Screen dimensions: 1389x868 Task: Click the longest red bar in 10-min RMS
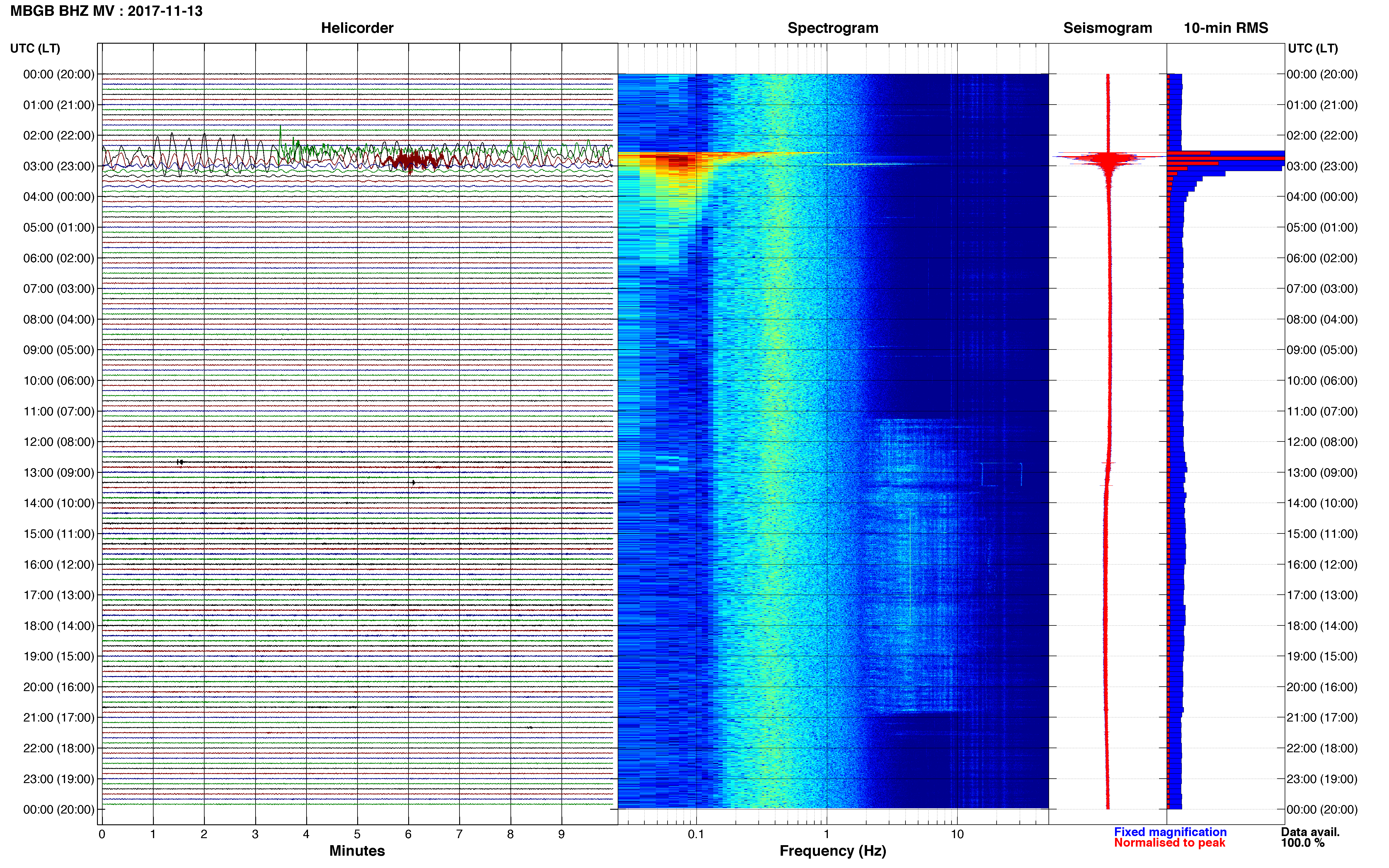pos(1226,158)
